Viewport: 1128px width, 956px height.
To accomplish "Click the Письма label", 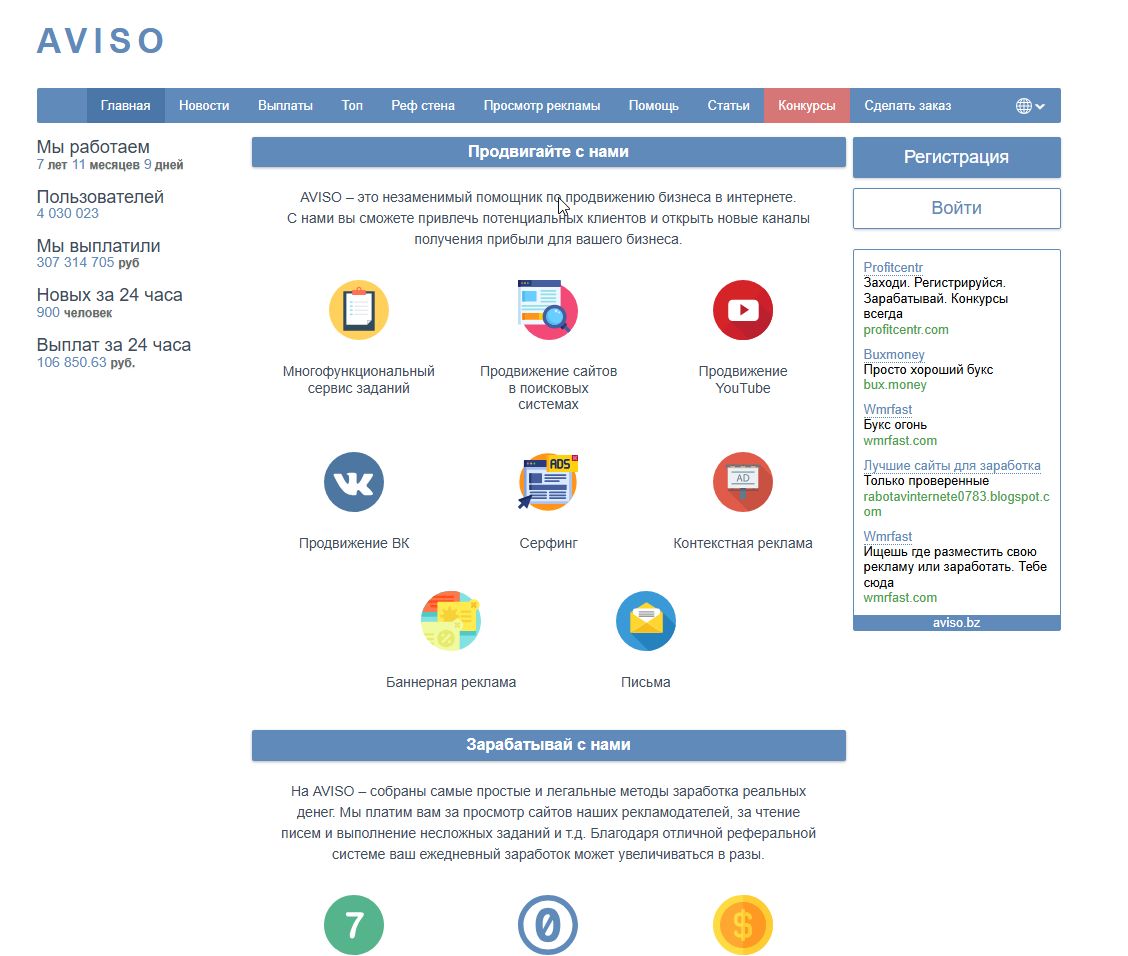I will point(646,683).
